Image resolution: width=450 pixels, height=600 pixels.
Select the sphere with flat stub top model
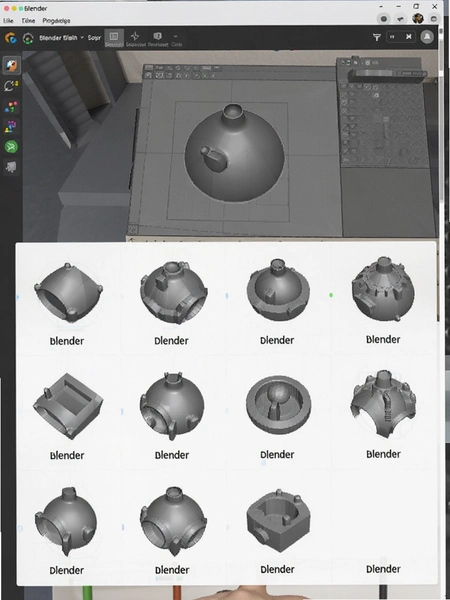(x=66, y=522)
